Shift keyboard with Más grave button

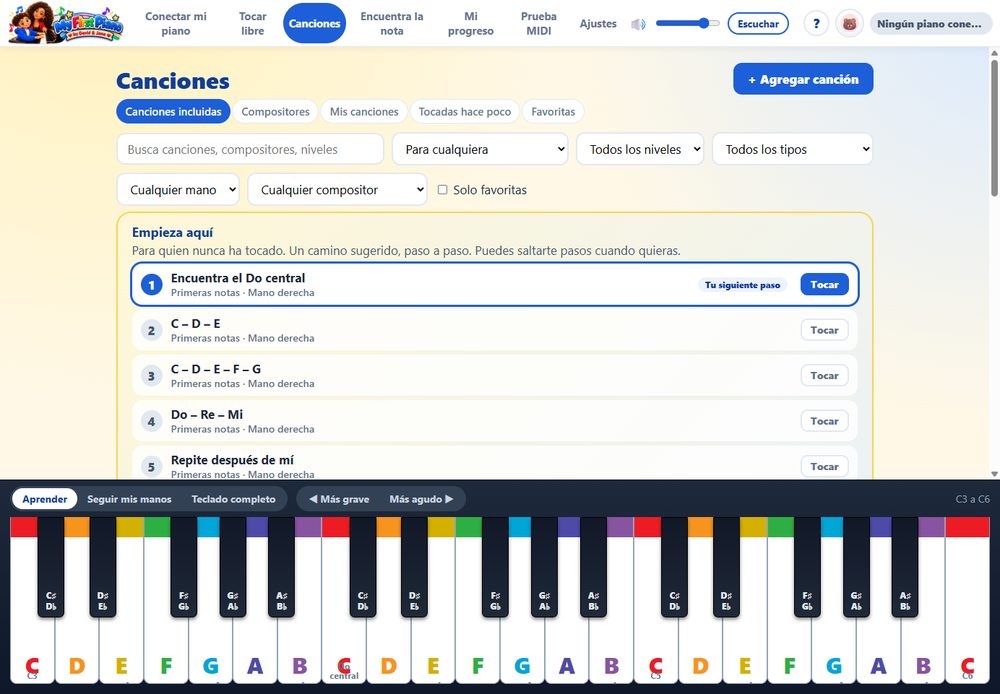click(339, 499)
